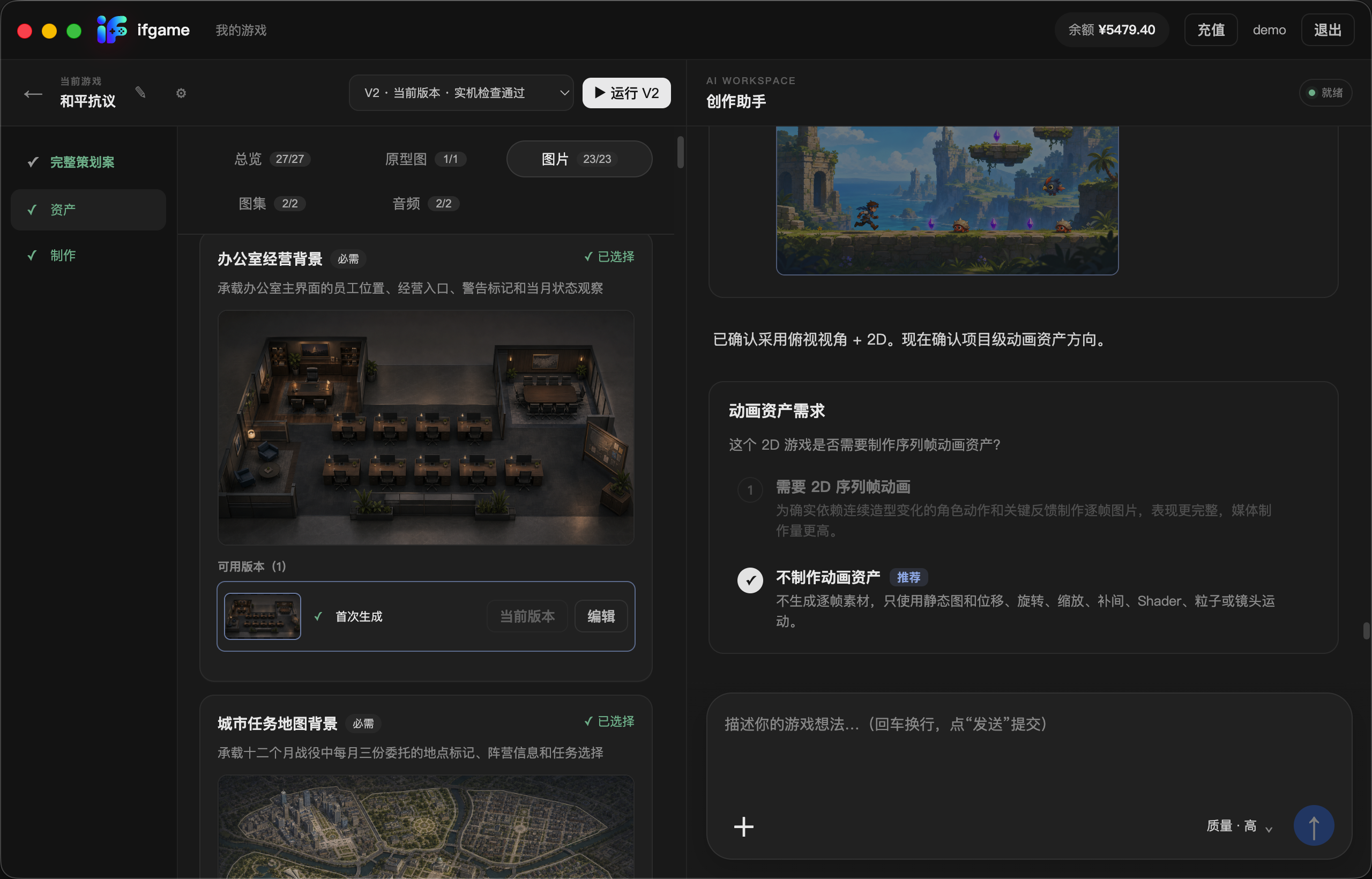Click the 编辑 button for 首次生成
This screenshot has height=879, width=1372.
(x=601, y=616)
